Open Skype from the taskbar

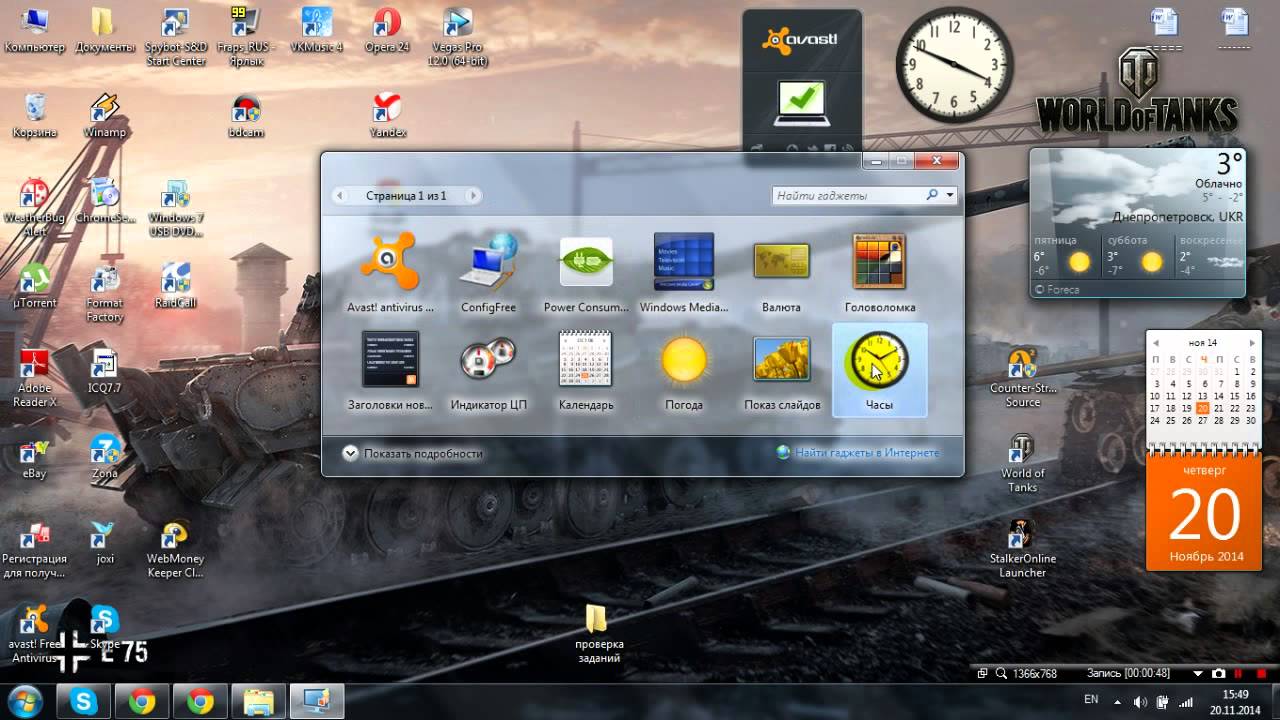84,702
